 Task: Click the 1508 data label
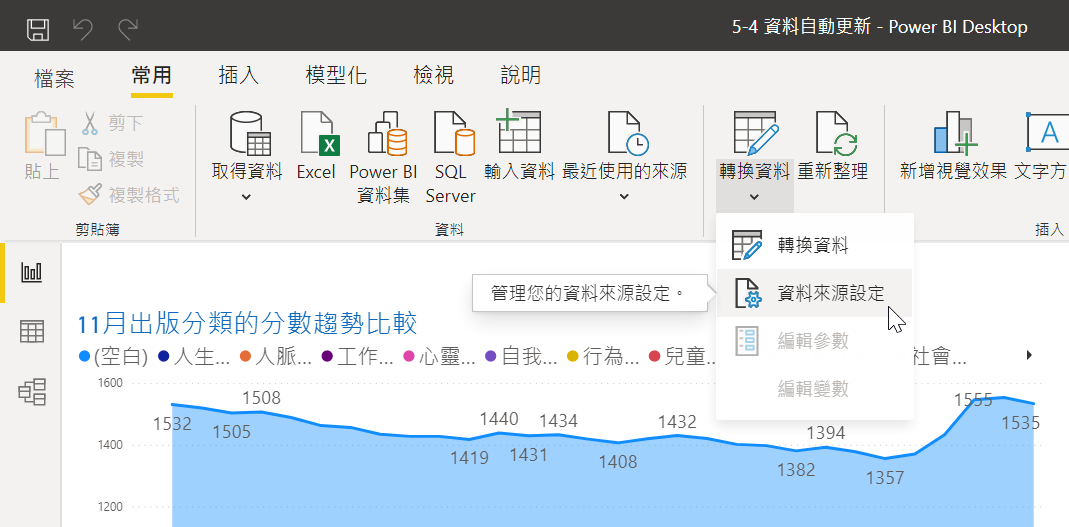[x=261, y=397]
